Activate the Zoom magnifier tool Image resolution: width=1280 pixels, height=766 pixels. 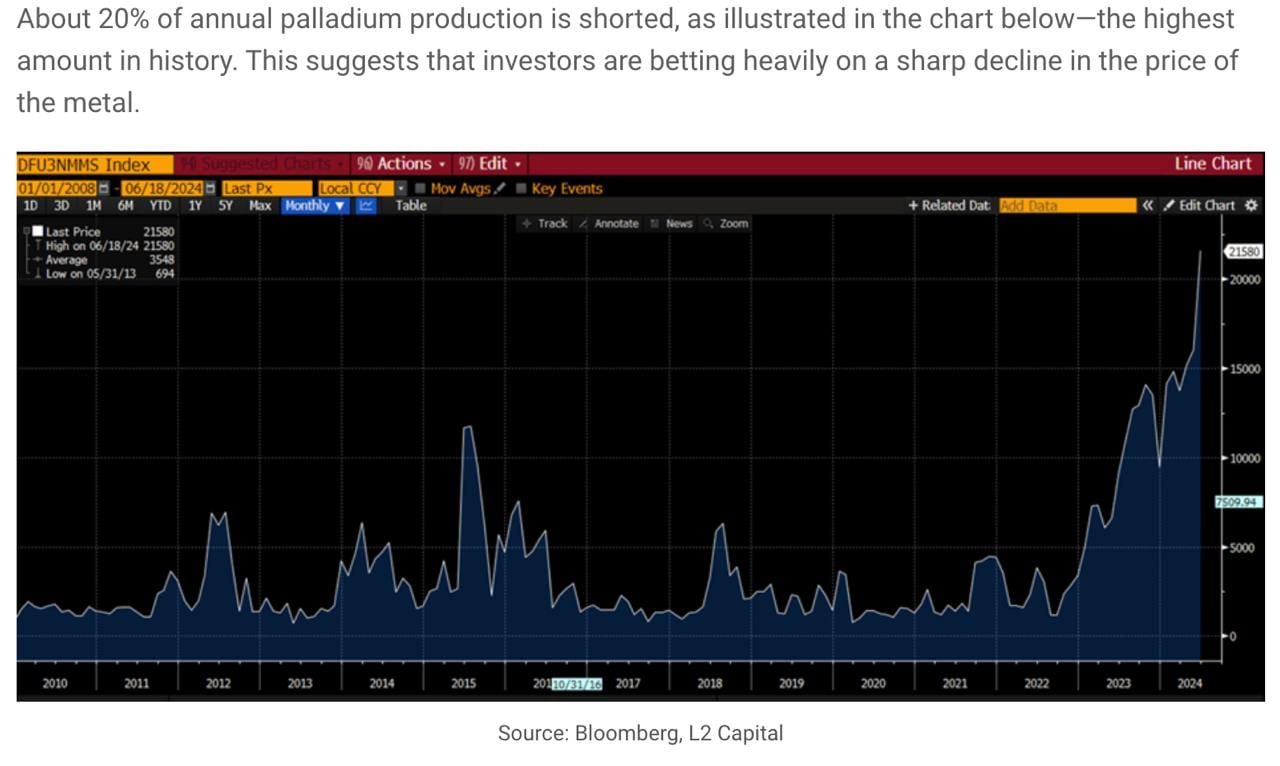(x=726, y=224)
